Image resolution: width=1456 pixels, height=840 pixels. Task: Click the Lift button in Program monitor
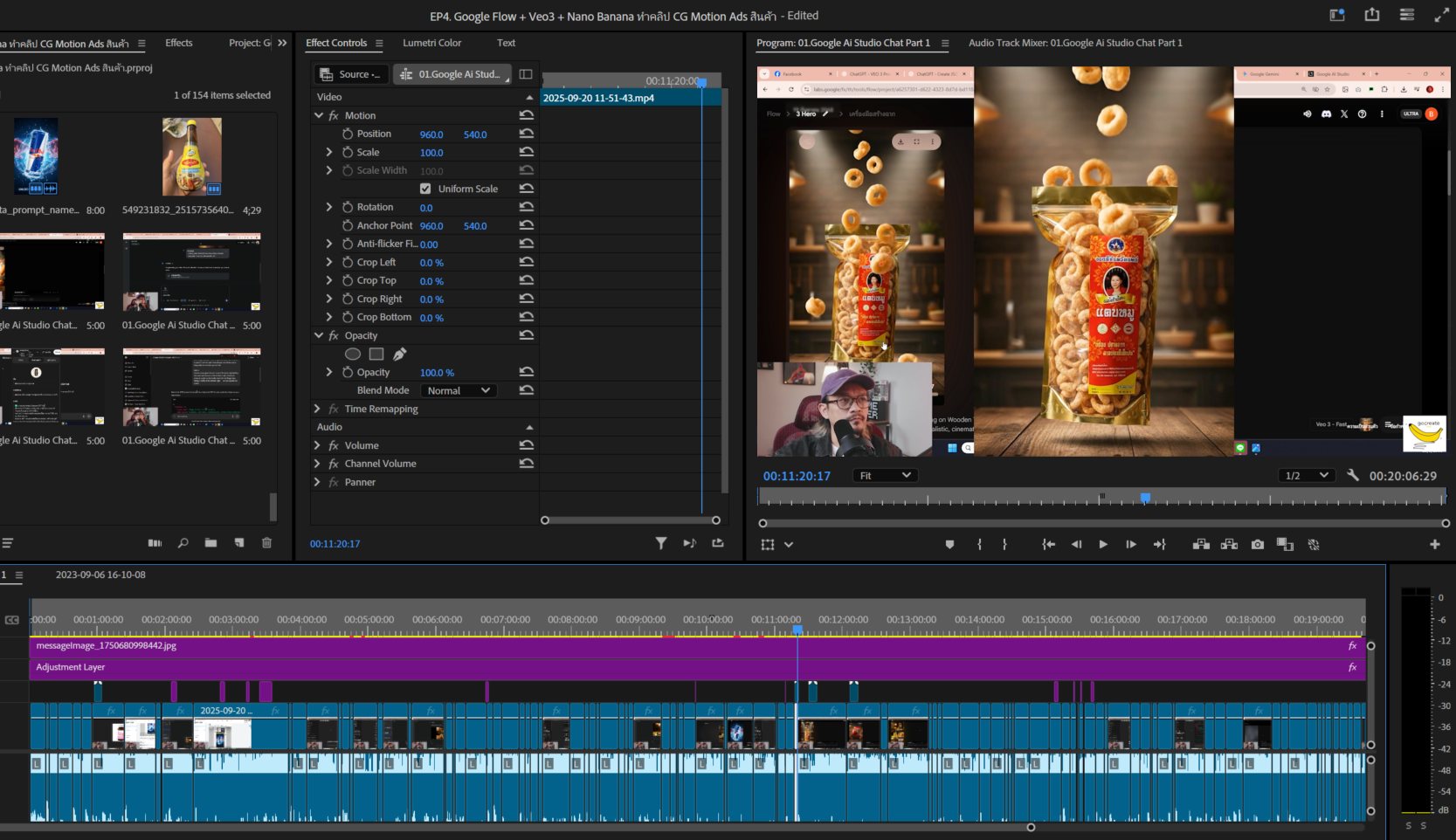(1201, 544)
